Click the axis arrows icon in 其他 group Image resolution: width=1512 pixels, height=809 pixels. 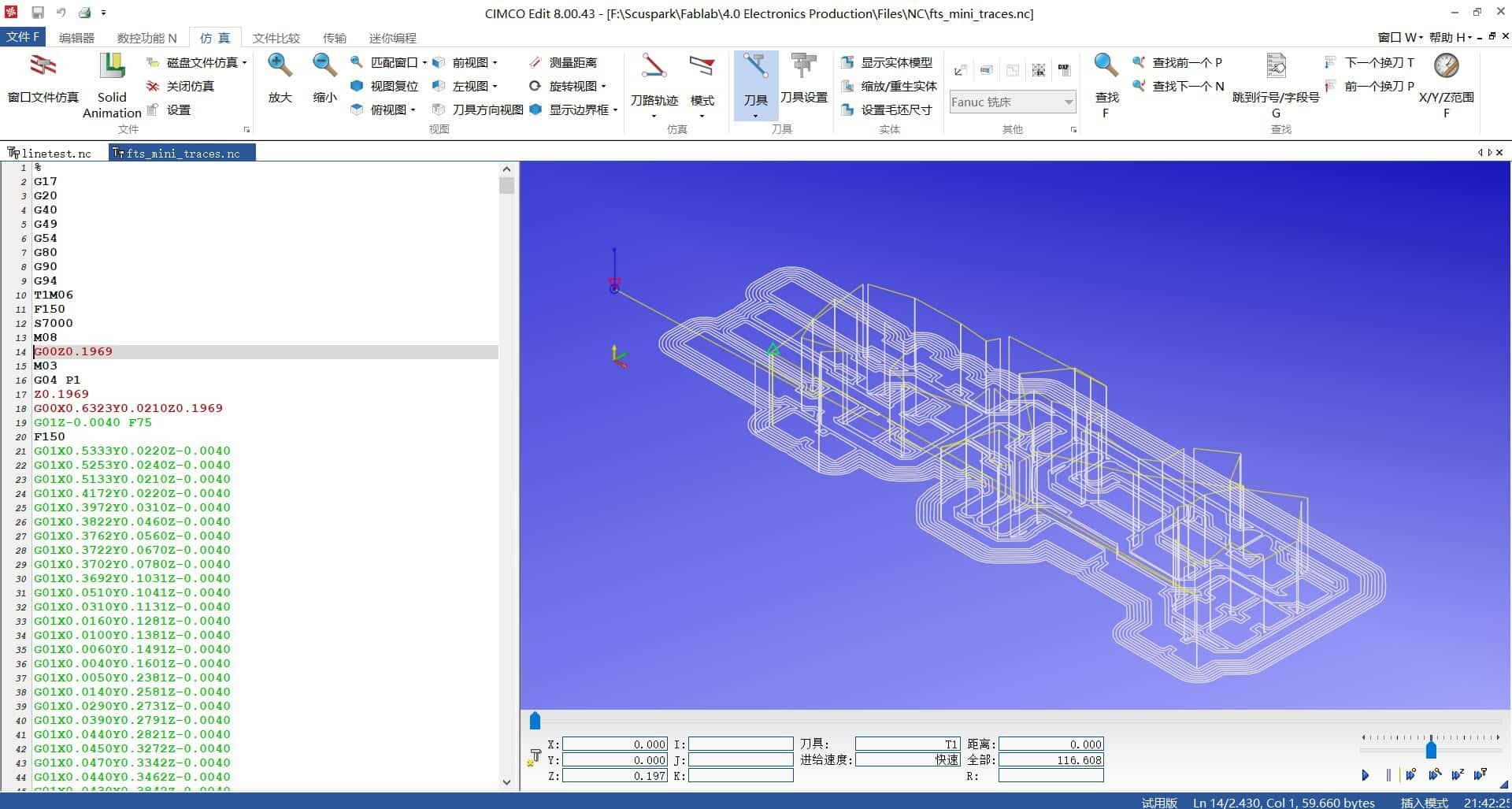click(x=960, y=70)
